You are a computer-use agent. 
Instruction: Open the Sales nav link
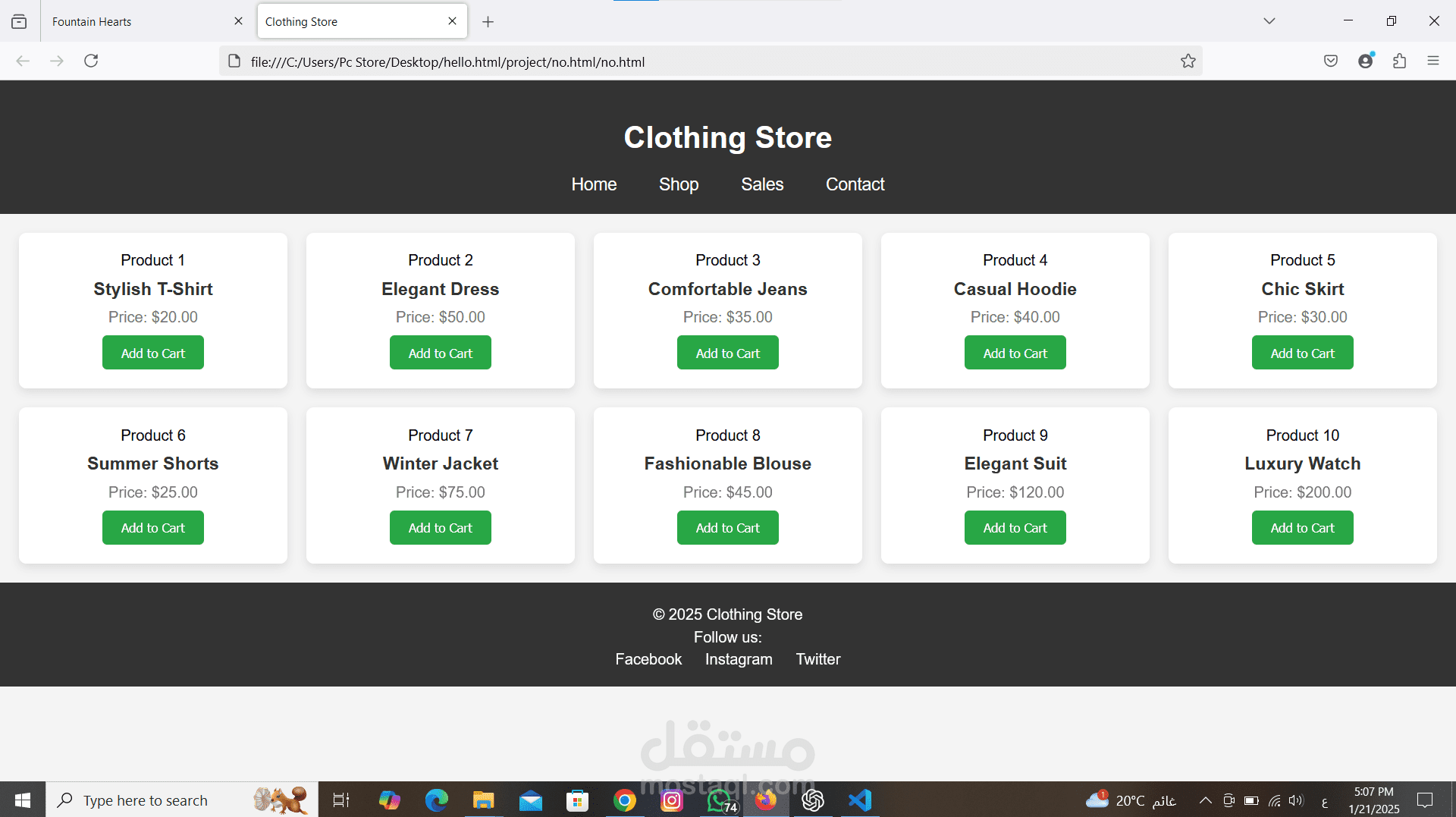click(x=762, y=184)
